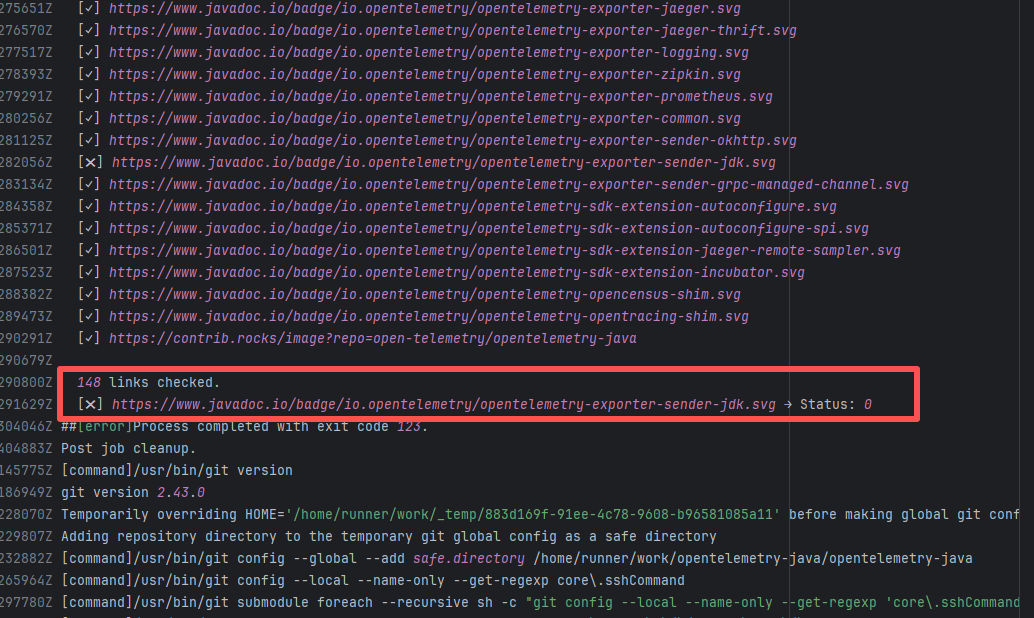Select the check mark next to the sdk-extension-incubator link

pos(89,273)
